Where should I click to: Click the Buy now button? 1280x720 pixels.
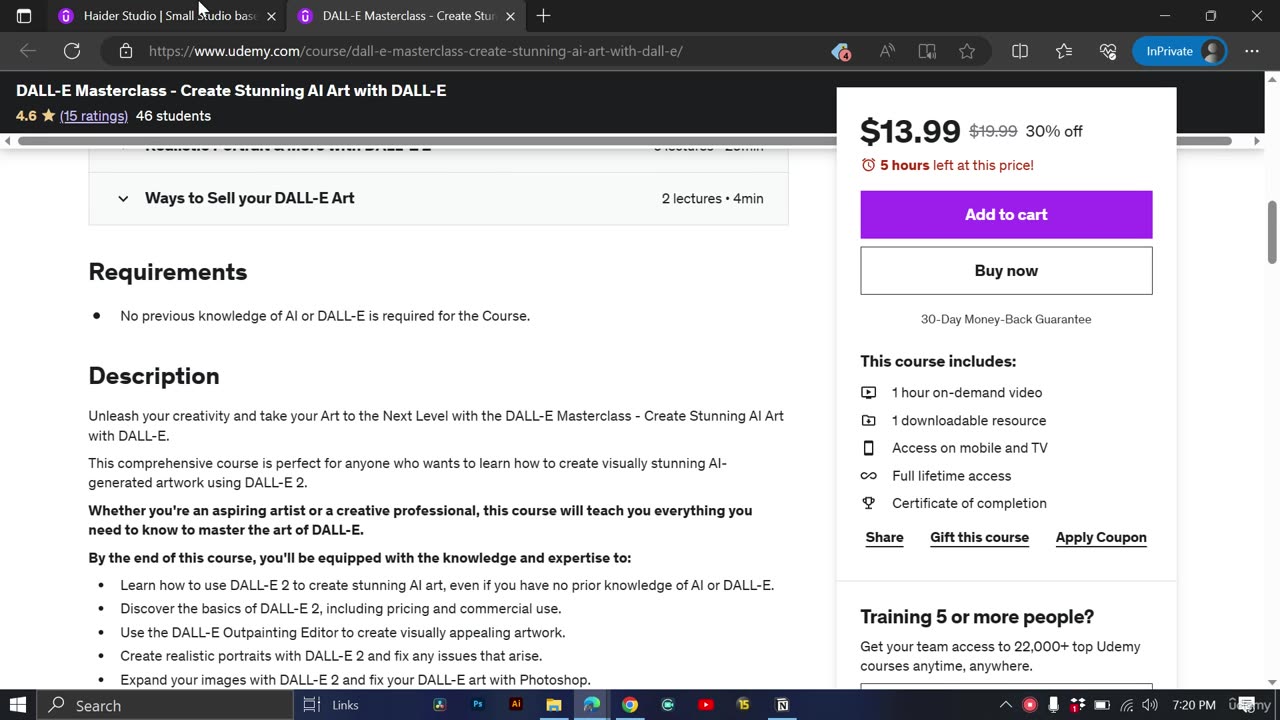tap(1006, 271)
